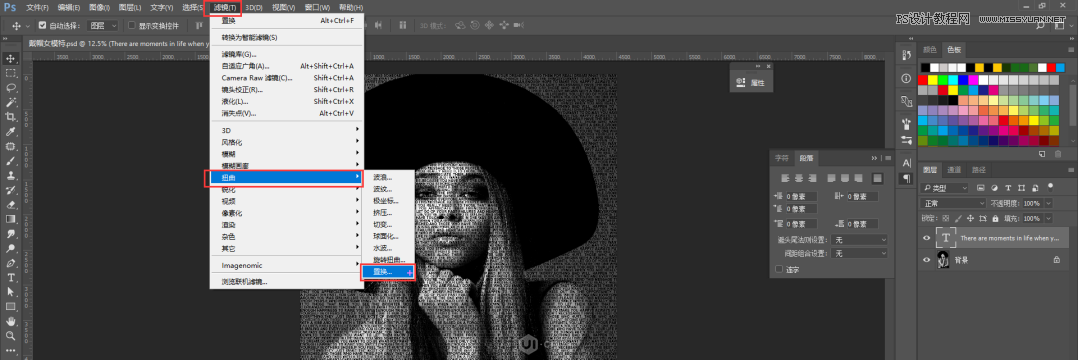Screen dimensions: 1078x360
Task: Select the Magic Wand tool
Action: pos(11,102)
